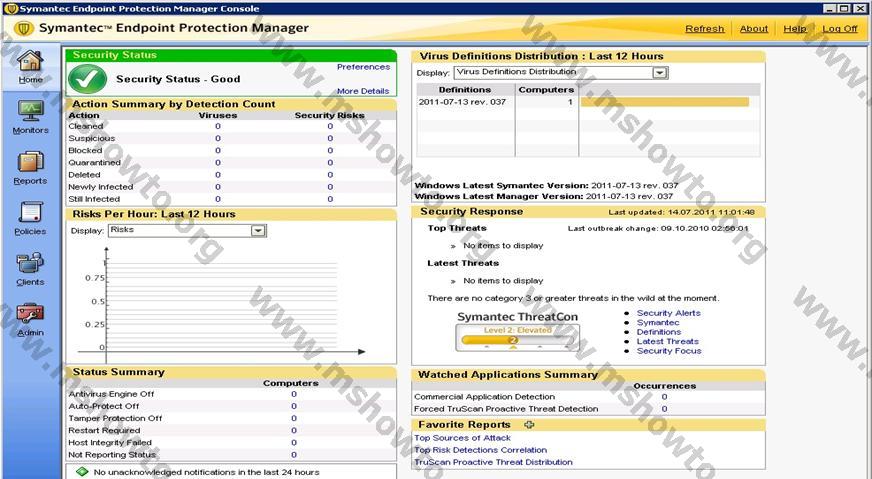Click the Security Status - Good text
Viewport: 872px width, 479px height.
coord(178,79)
